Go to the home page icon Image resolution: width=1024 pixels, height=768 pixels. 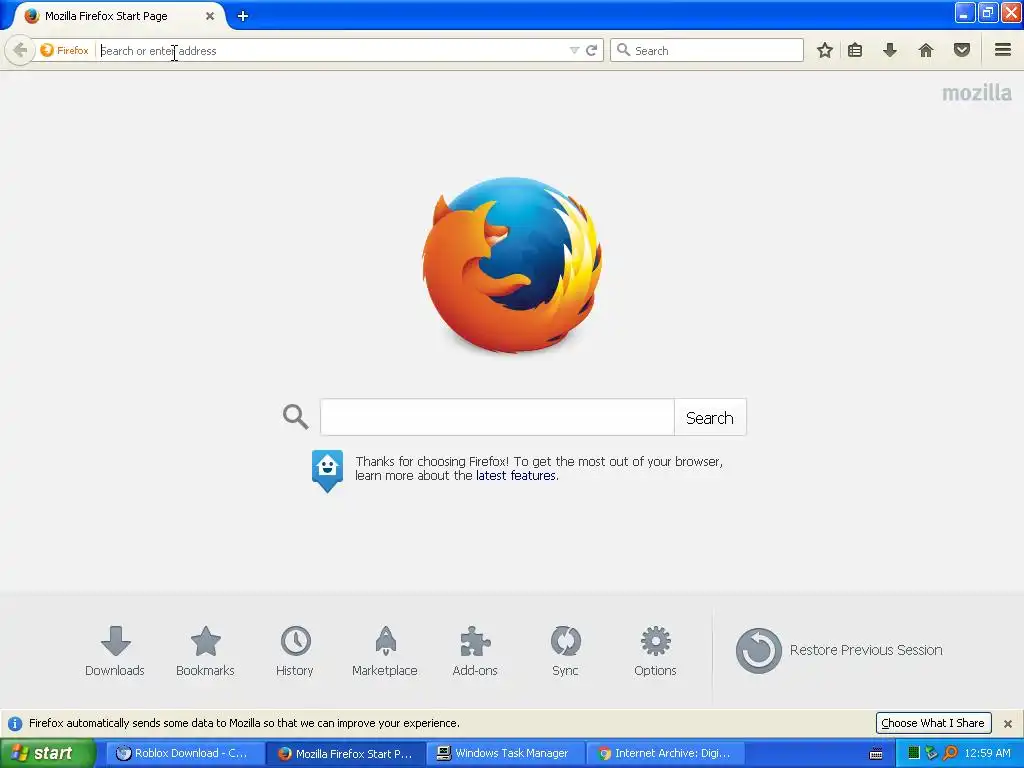pyautogui.click(x=925, y=50)
